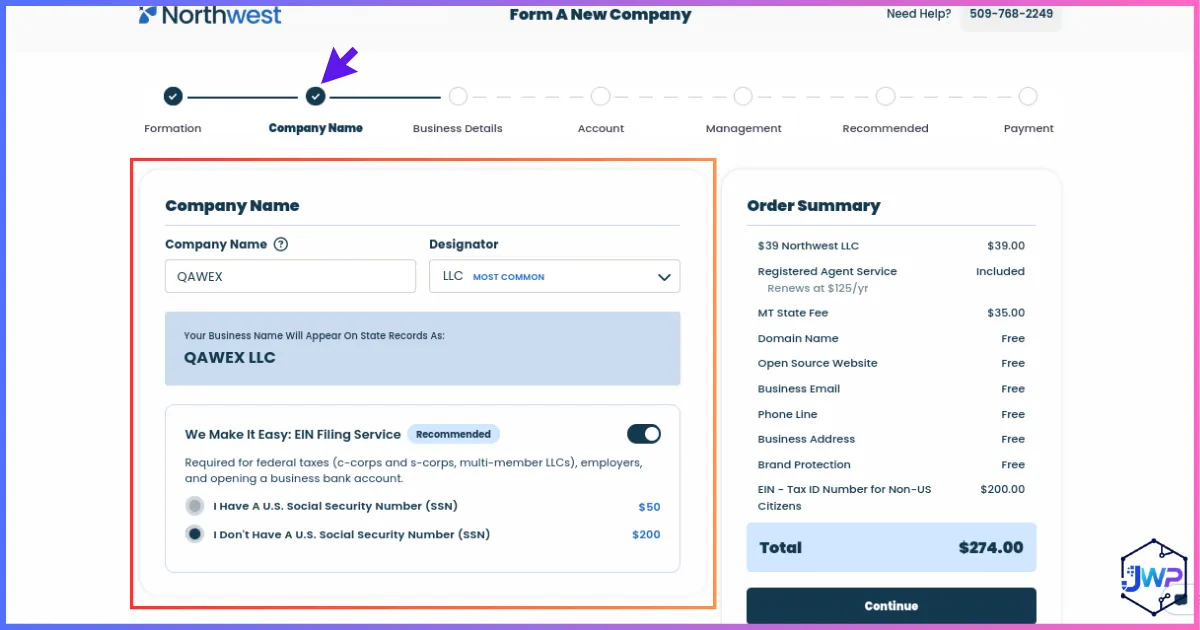The height and width of the screenshot is (630, 1200).
Task: Open the Designator LLC dropdown
Action: coord(555,277)
